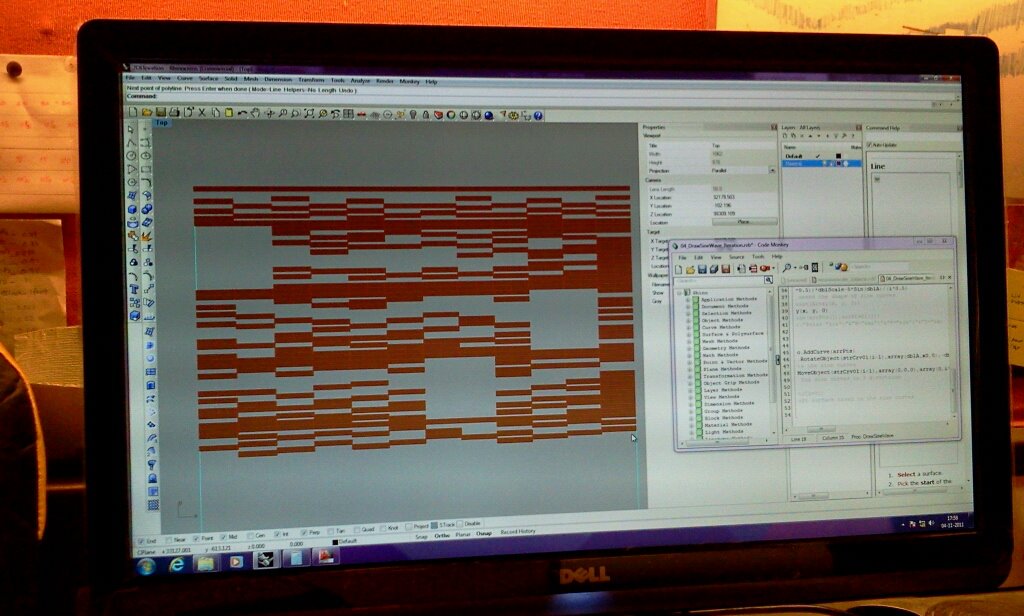This screenshot has height=616, width=1024.
Task: Click the New file icon in Rhino toolbar
Action: (133, 113)
